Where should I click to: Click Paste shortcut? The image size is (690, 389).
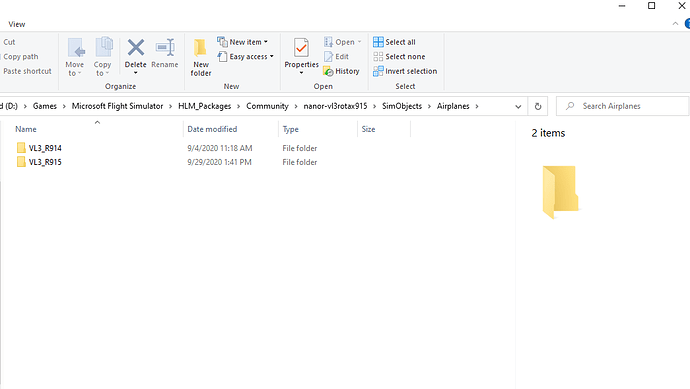27,71
